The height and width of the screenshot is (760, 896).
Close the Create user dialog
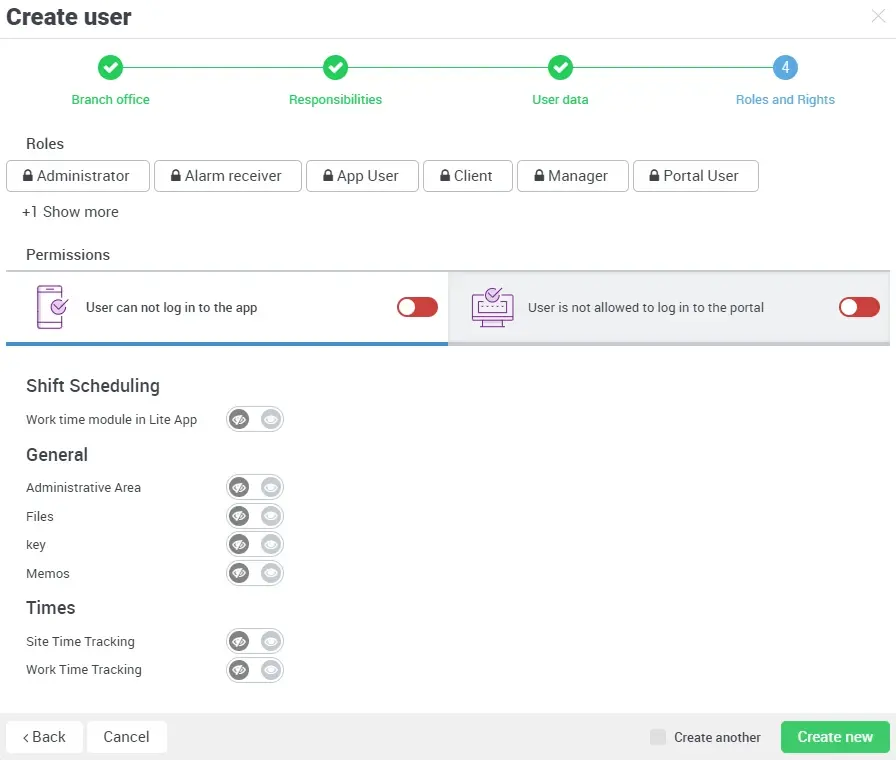pos(878,16)
